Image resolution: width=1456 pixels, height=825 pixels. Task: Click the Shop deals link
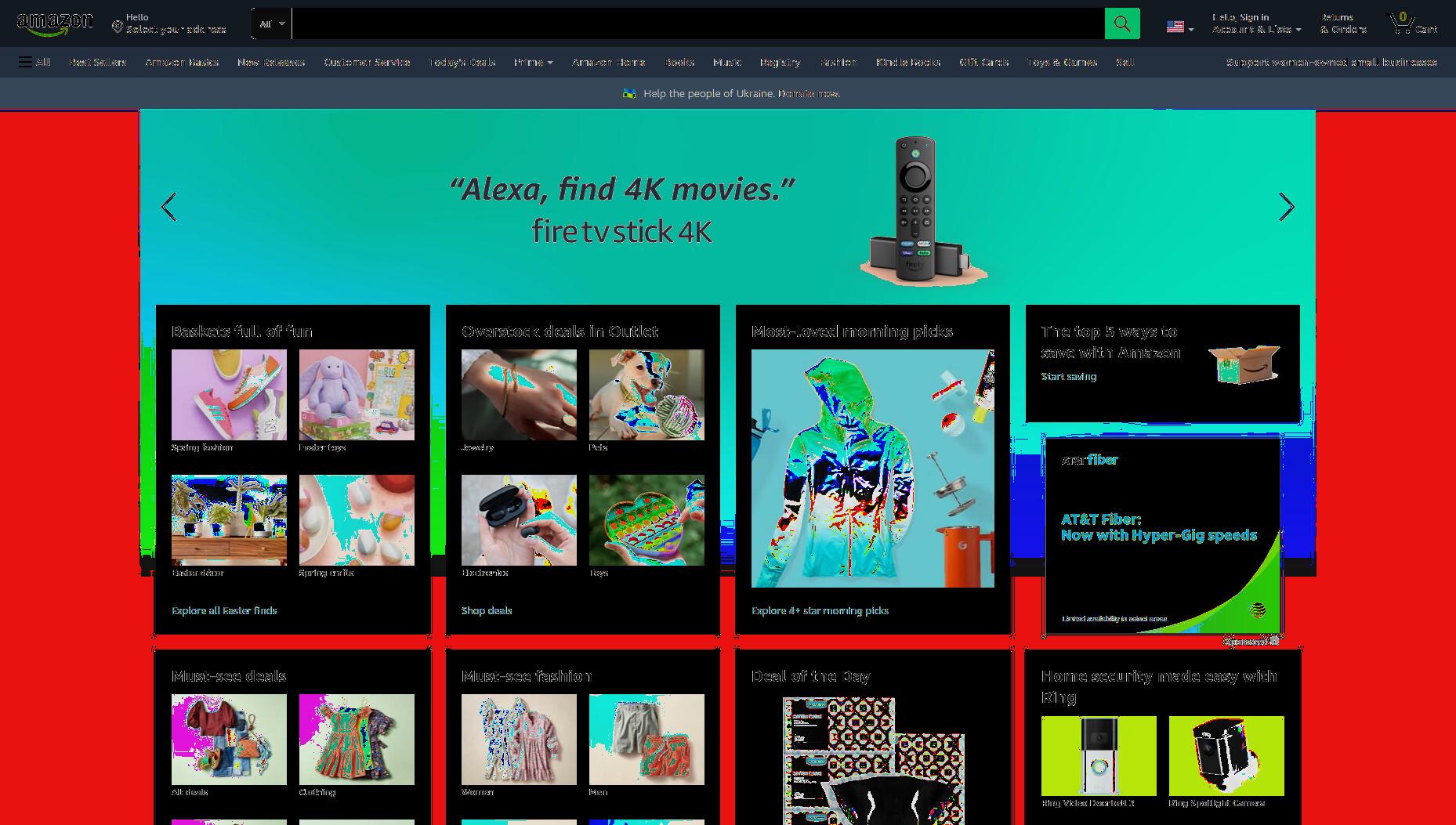pyautogui.click(x=487, y=610)
